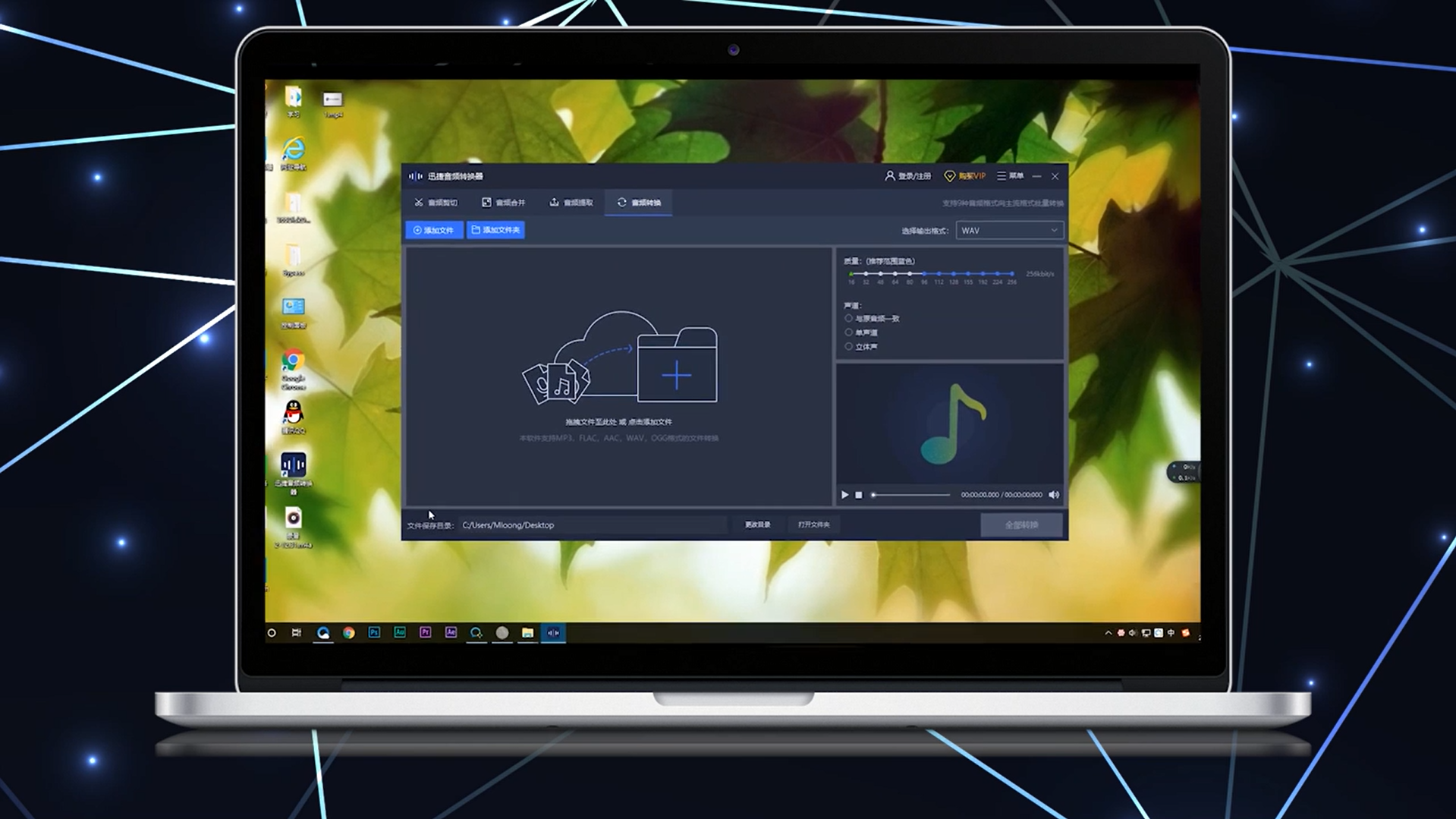Click the output path field C:/Users/Mloong/Desktop
The height and width of the screenshot is (819, 1456).
click(x=592, y=525)
